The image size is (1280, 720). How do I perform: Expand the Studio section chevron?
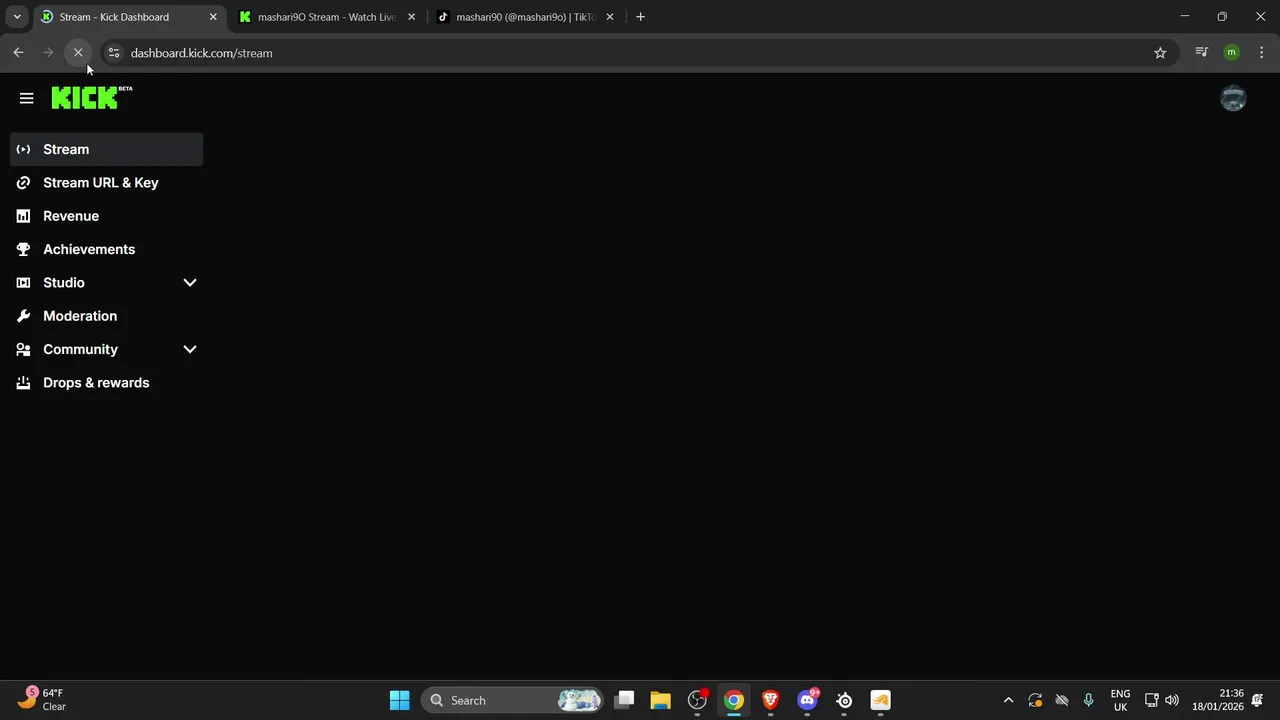tap(190, 283)
